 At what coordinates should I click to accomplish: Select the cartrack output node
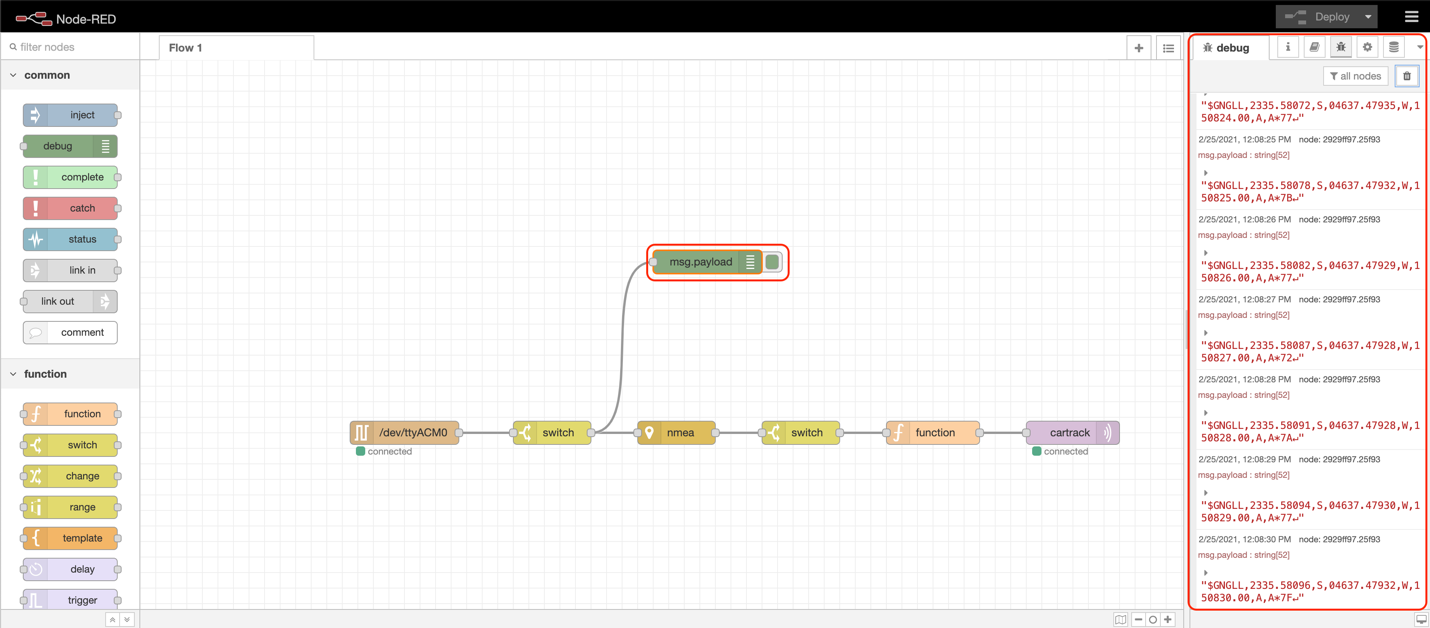point(1073,433)
